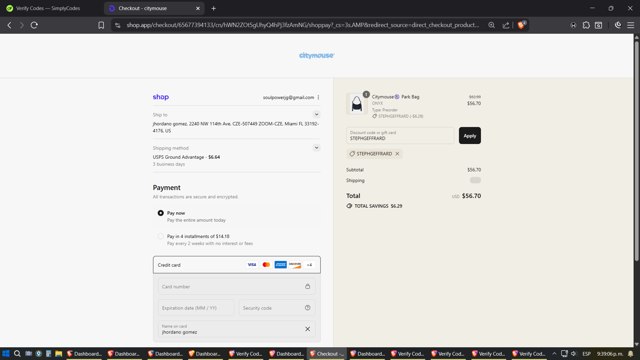Select the Pay now option

(160, 213)
